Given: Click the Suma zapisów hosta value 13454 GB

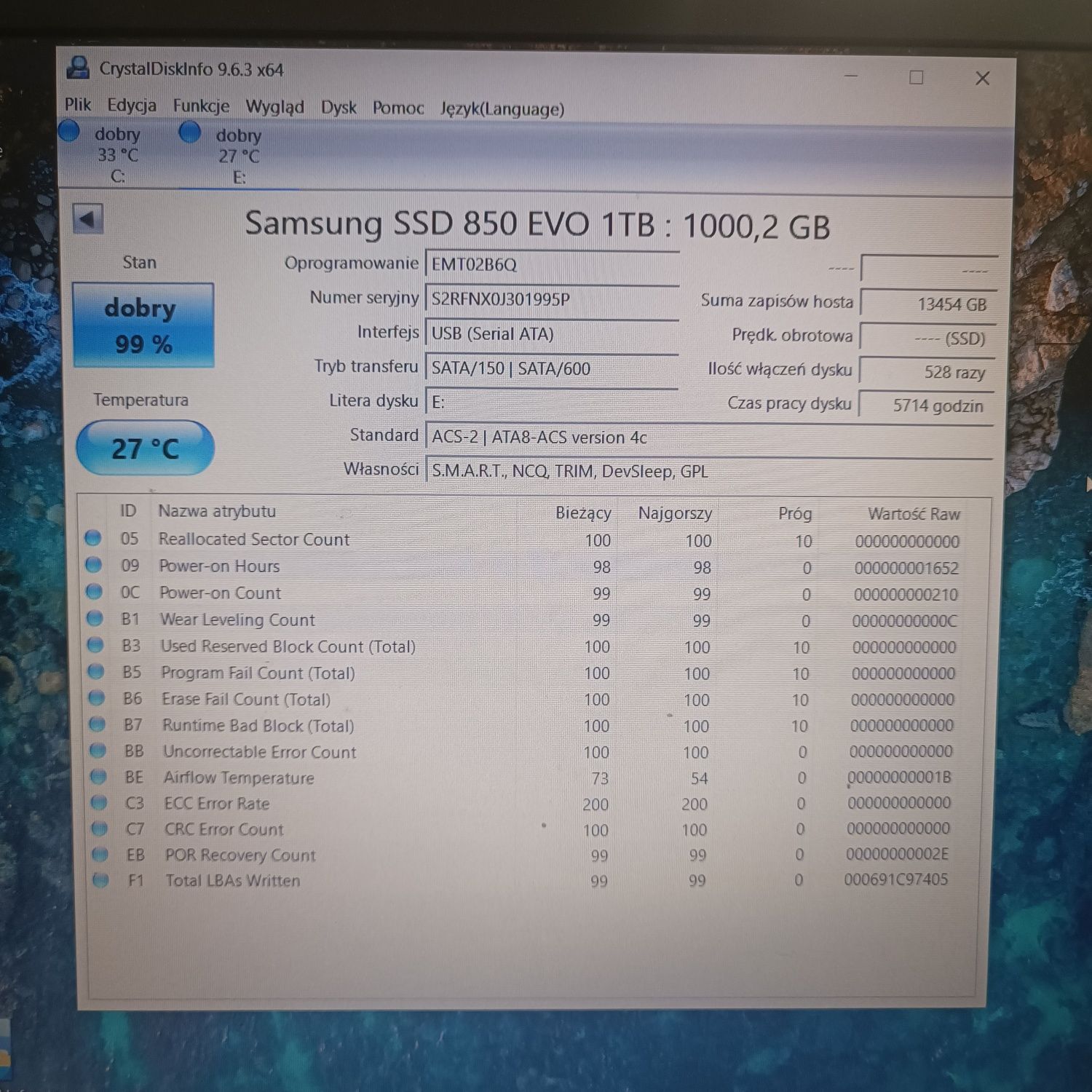Looking at the screenshot, I should (928, 304).
